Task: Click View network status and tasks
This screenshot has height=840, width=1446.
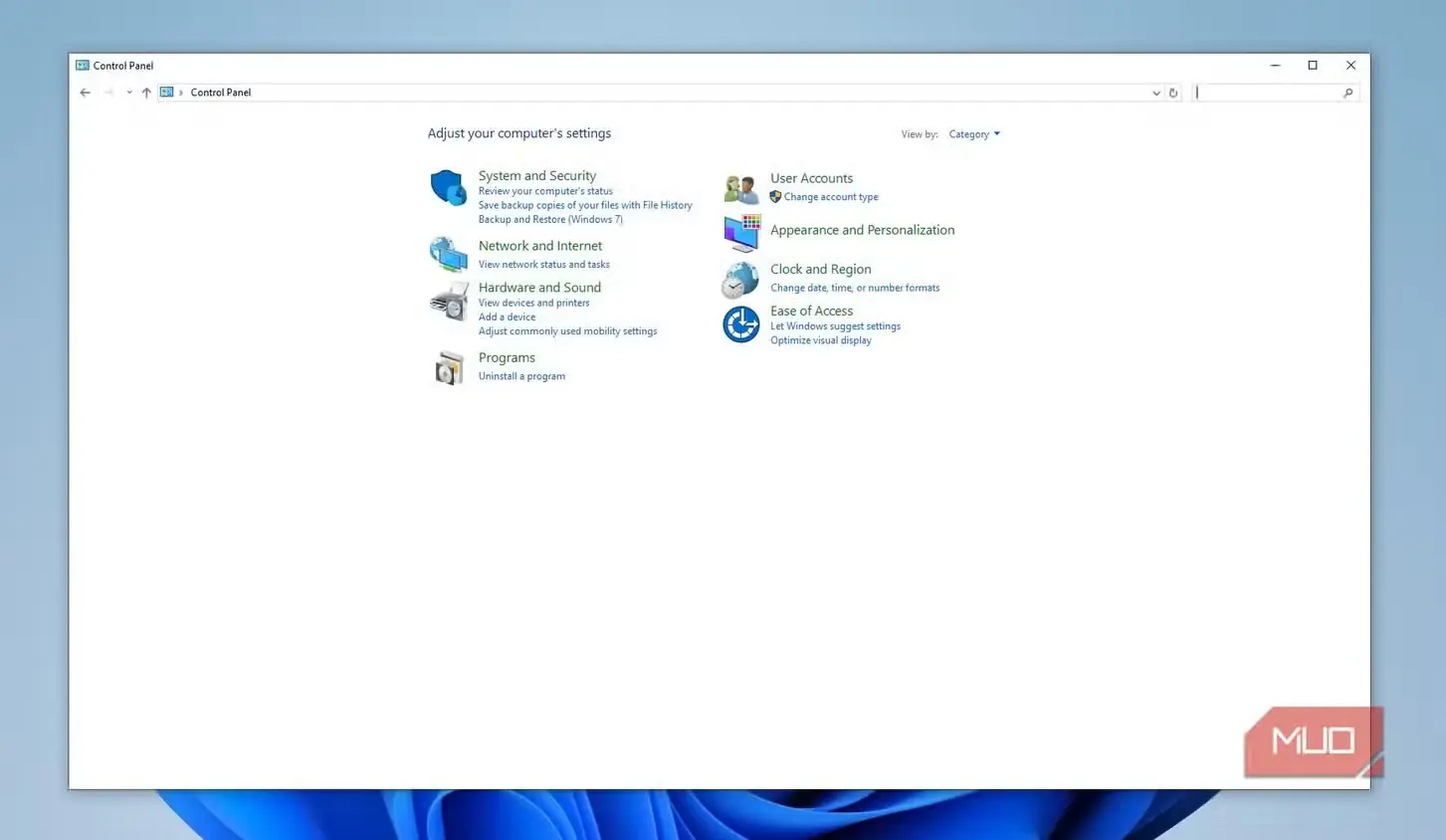Action: (543, 265)
